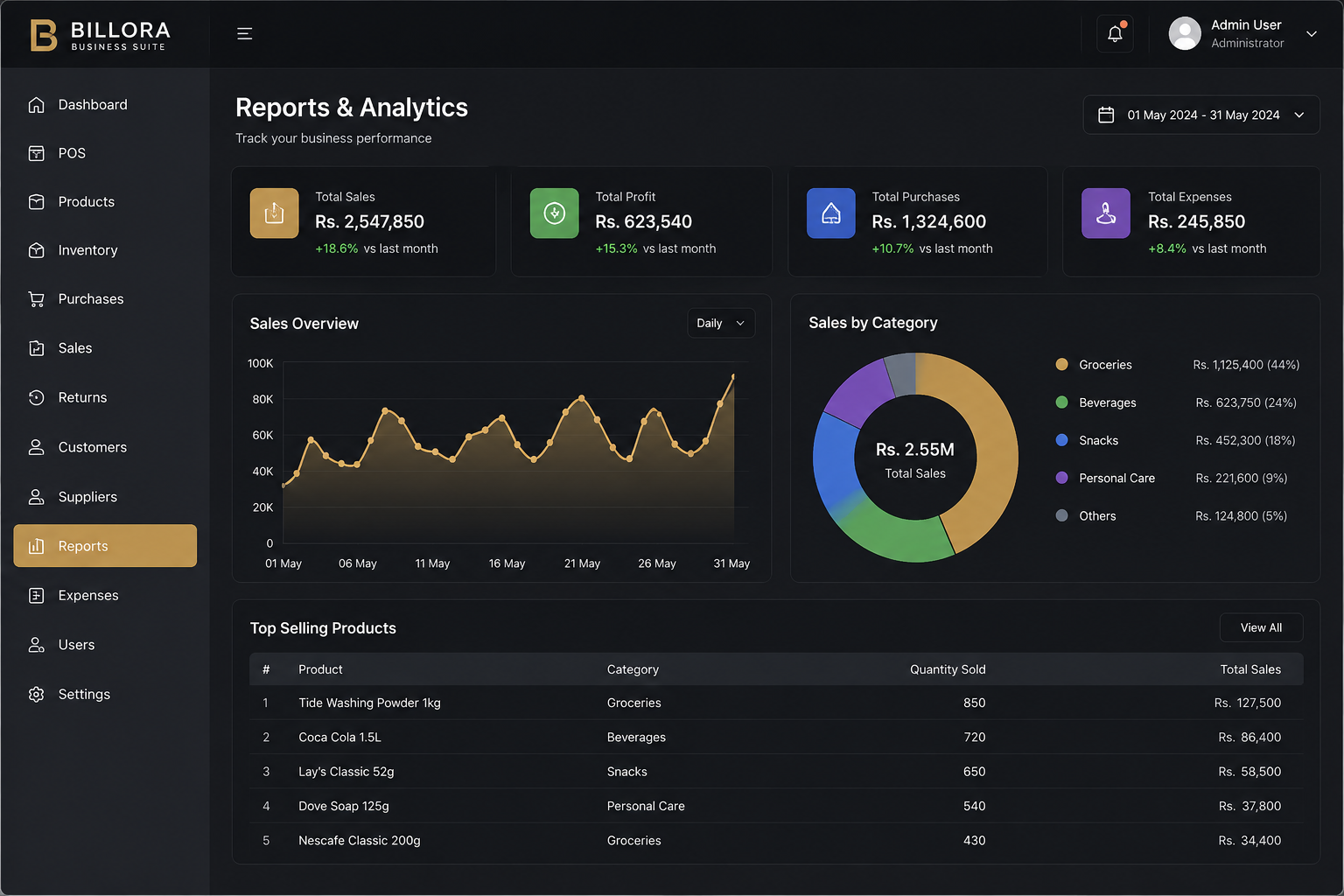
Task: Toggle the hamburger sidebar menu icon
Action: point(245,34)
